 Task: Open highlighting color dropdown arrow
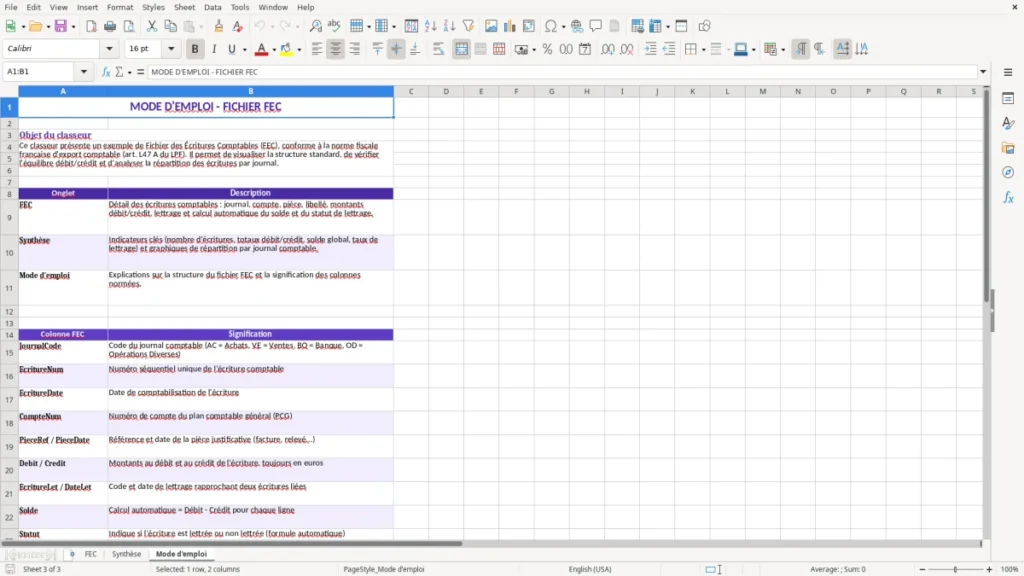(299, 50)
